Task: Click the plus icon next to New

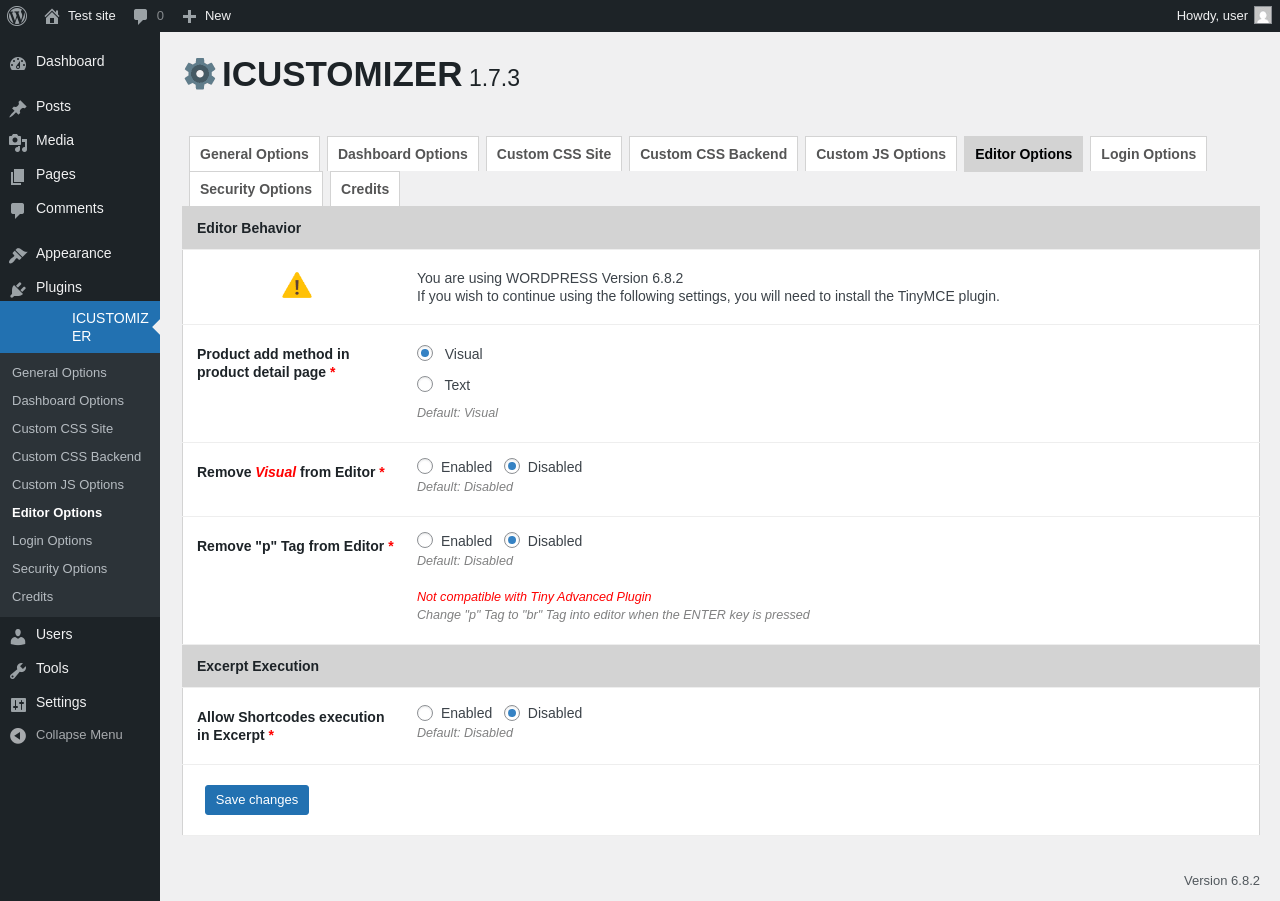Action: click(x=189, y=16)
